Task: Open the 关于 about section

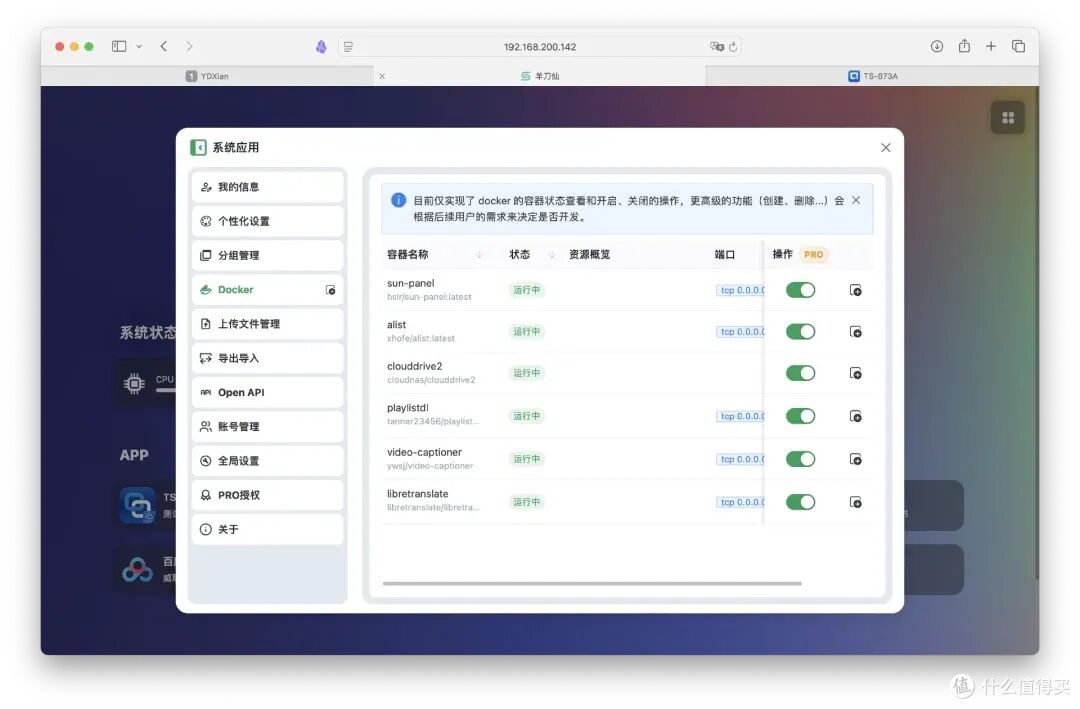Action: click(x=267, y=529)
